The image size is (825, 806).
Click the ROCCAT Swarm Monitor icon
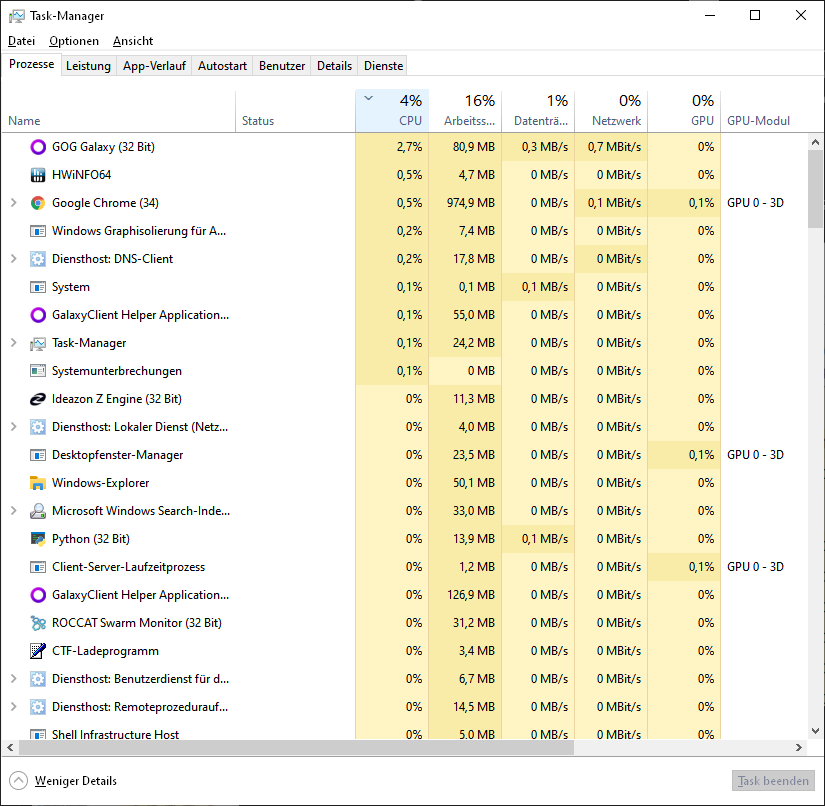tap(38, 623)
